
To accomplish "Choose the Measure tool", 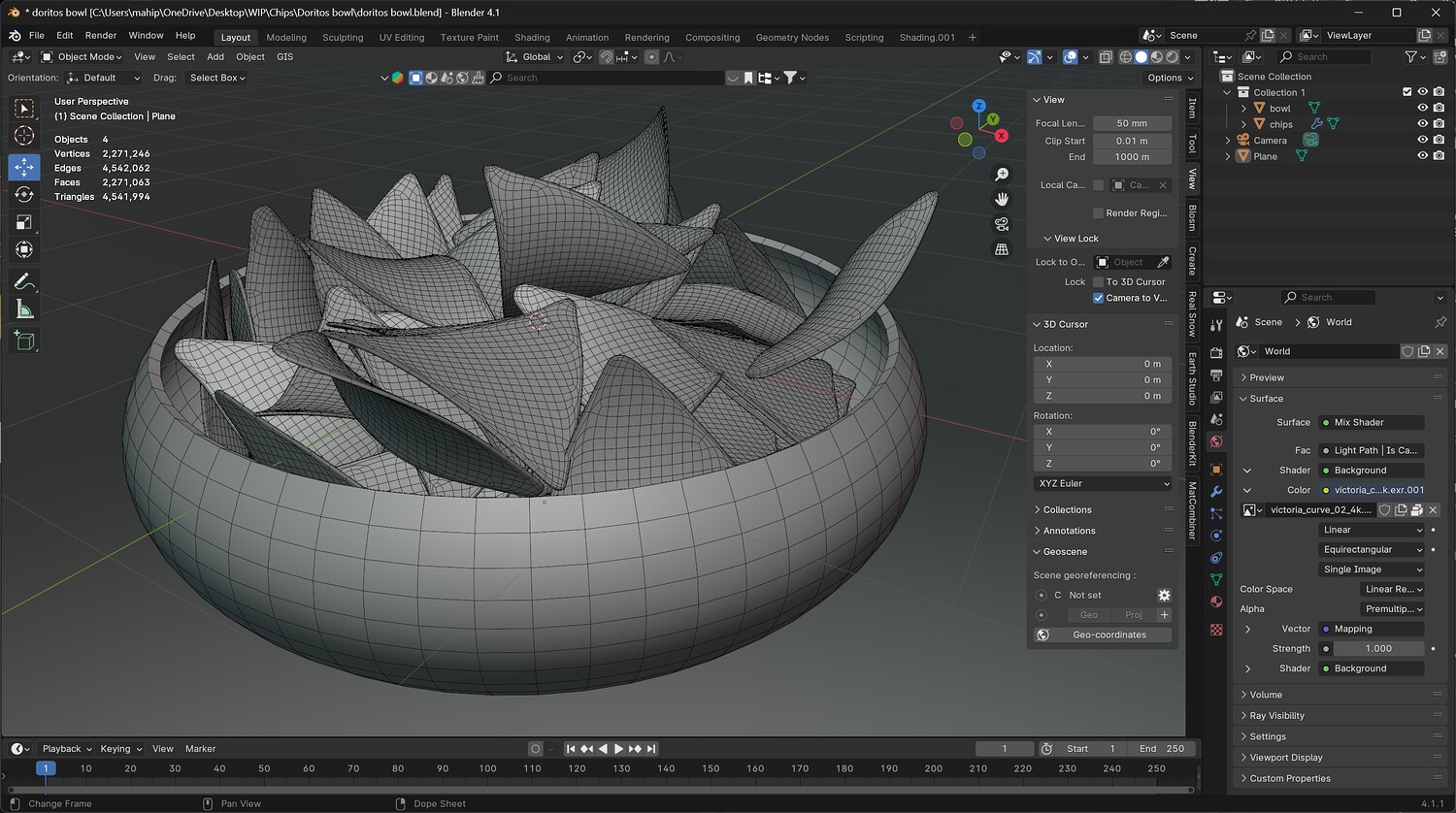I will [x=24, y=309].
